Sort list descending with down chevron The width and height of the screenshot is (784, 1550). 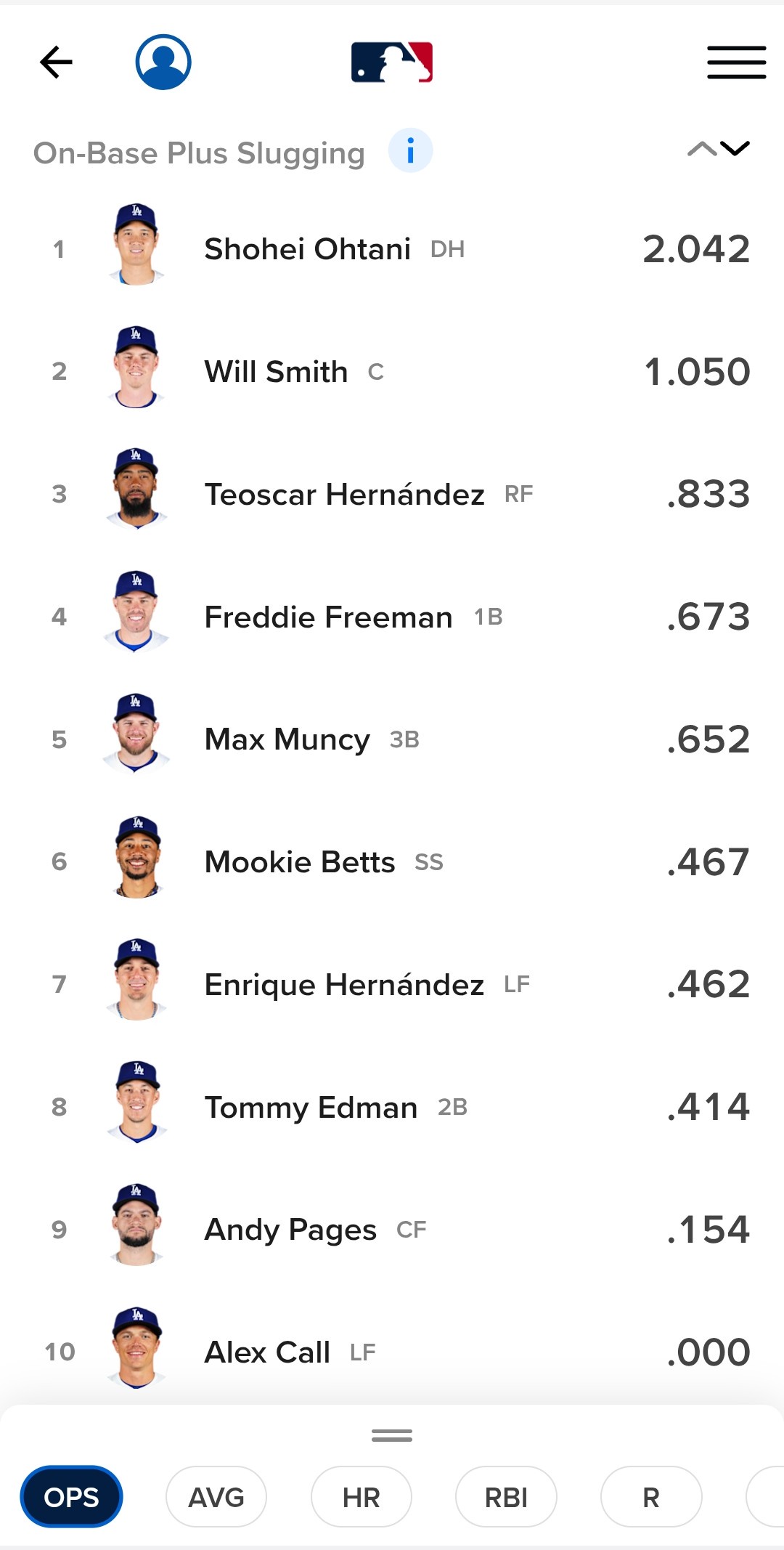pos(735,150)
